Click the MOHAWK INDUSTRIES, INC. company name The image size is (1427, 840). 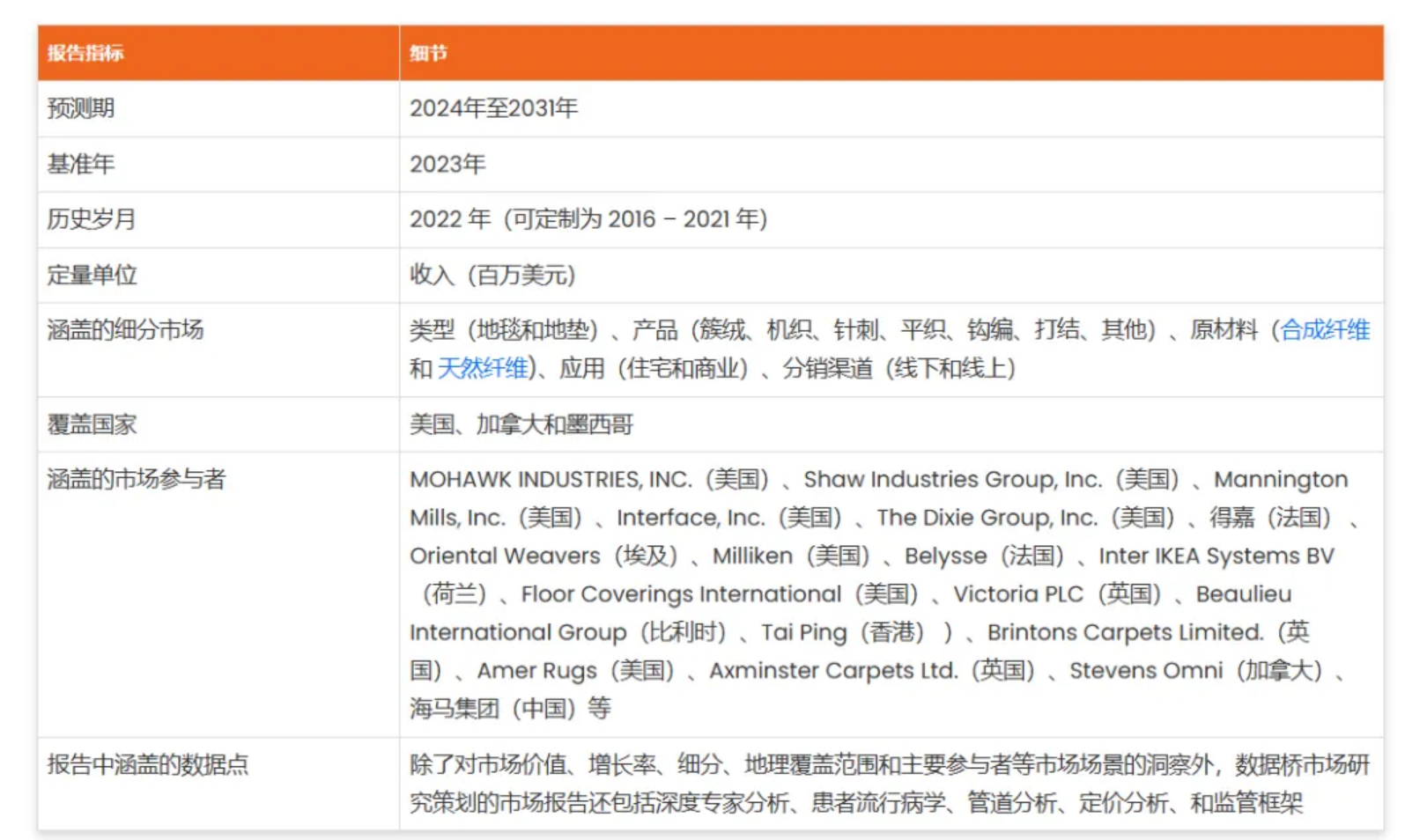(x=551, y=480)
